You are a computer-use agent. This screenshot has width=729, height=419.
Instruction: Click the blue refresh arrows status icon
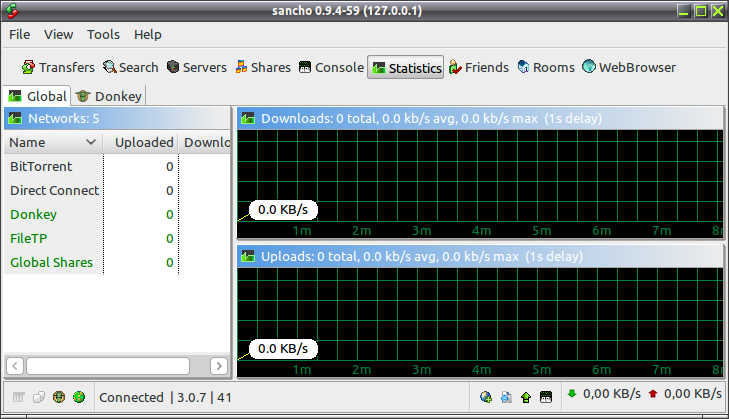point(506,397)
